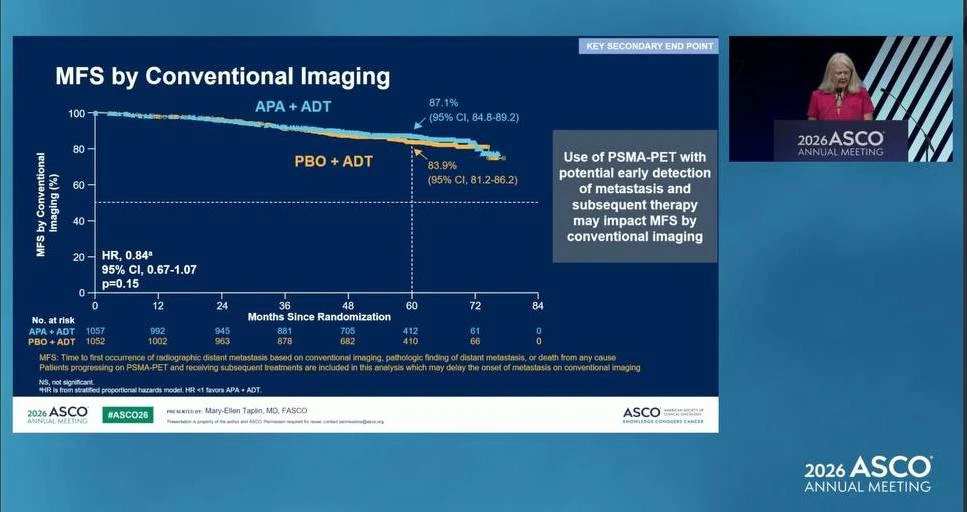Image resolution: width=967 pixels, height=512 pixels.
Task: Click the #ASCO26 hashtag badge
Action: [128, 415]
